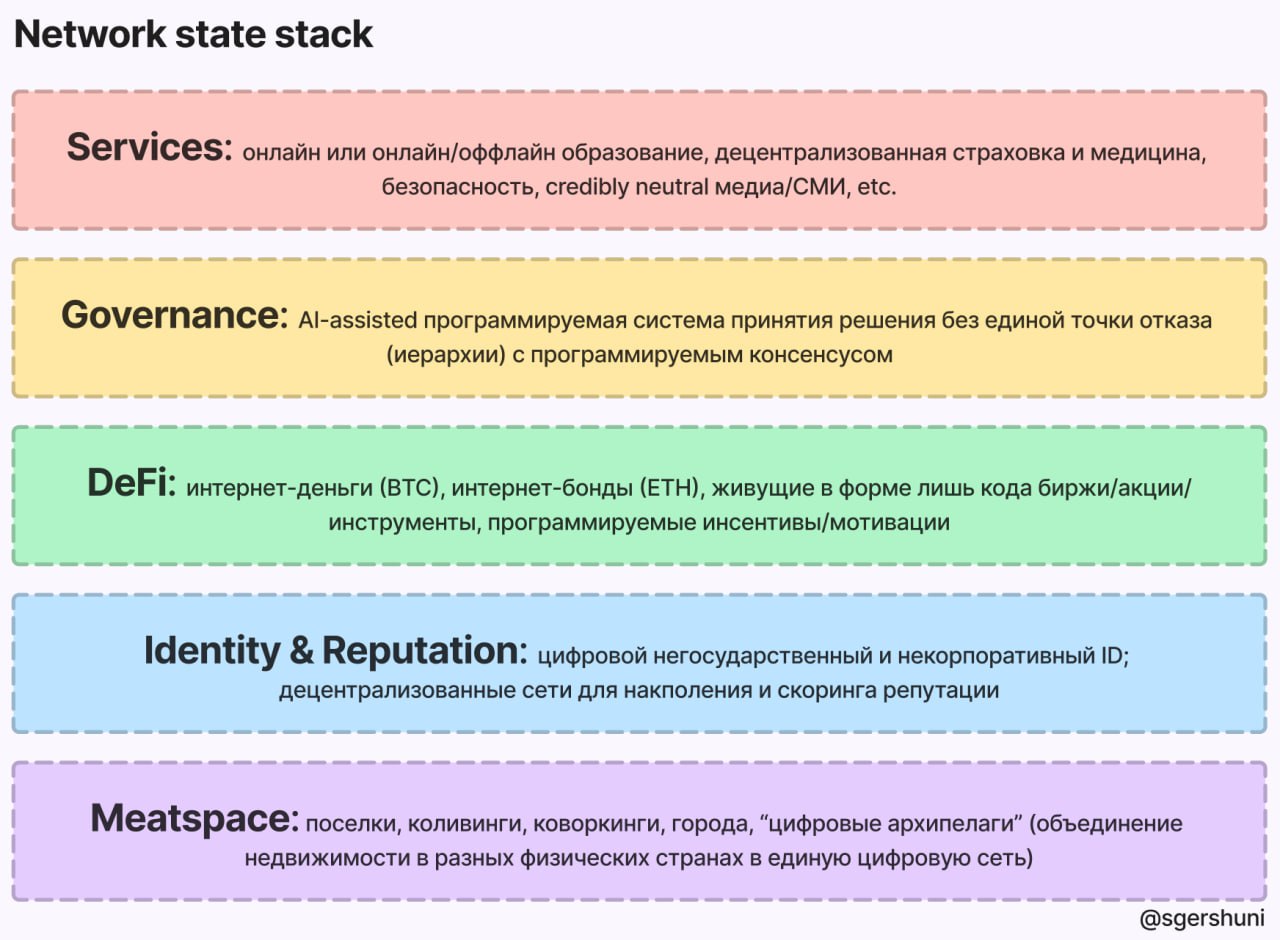
Task: Click the "Meatspace:" heading
Action: pos(194,819)
